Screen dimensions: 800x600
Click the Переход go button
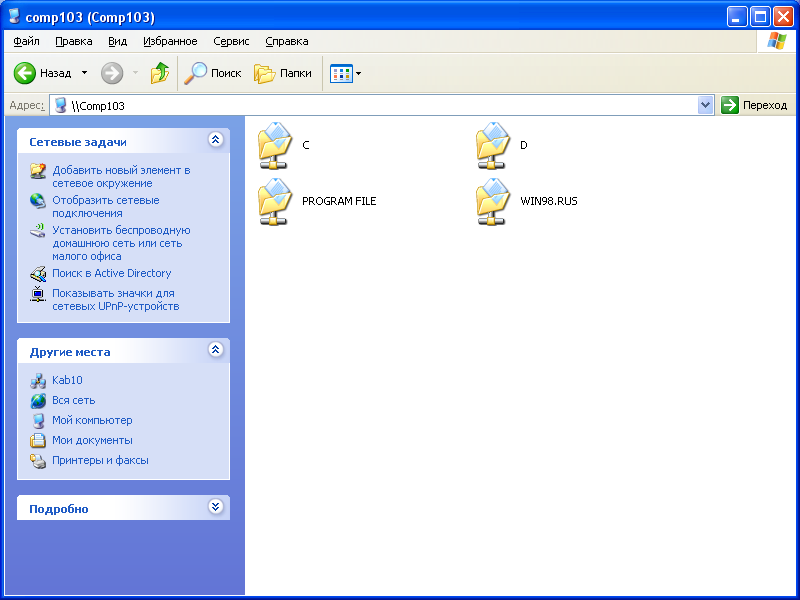click(754, 106)
